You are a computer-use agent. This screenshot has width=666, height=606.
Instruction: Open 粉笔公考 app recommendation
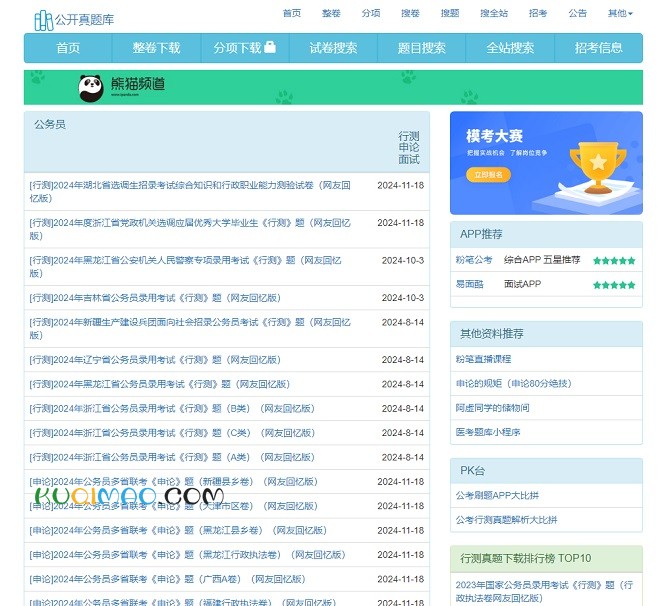(x=474, y=260)
